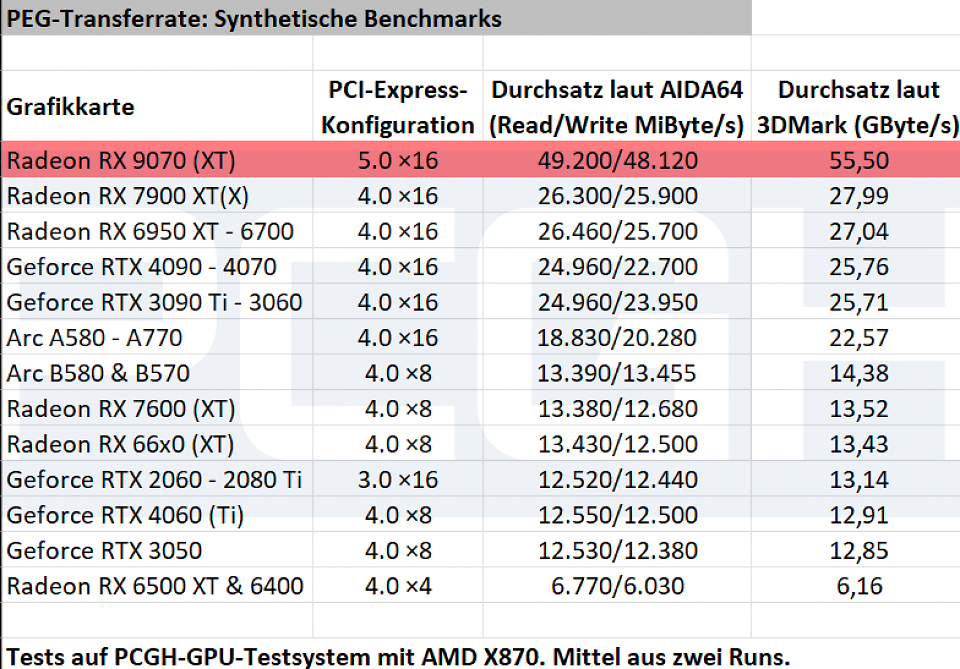
Task: Select the 'Radeon RX 6500 XT & 6400' cell
Action: tap(155, 586)
